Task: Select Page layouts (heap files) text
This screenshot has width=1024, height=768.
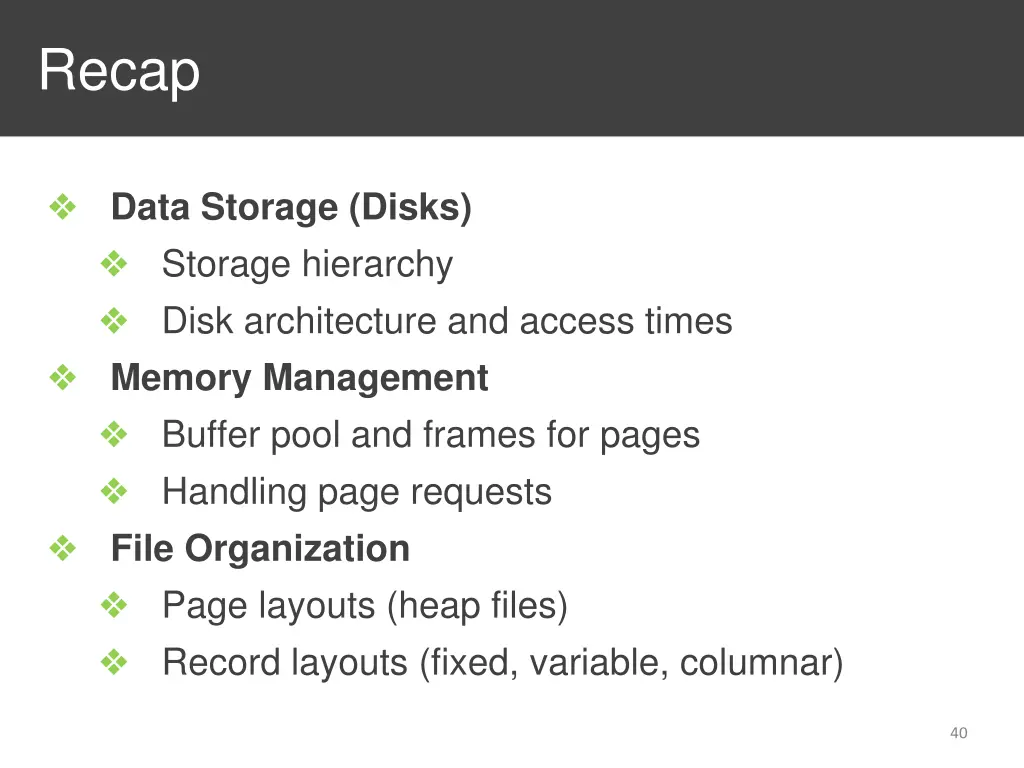Action: pyautogui.click(x=365, y=606)
